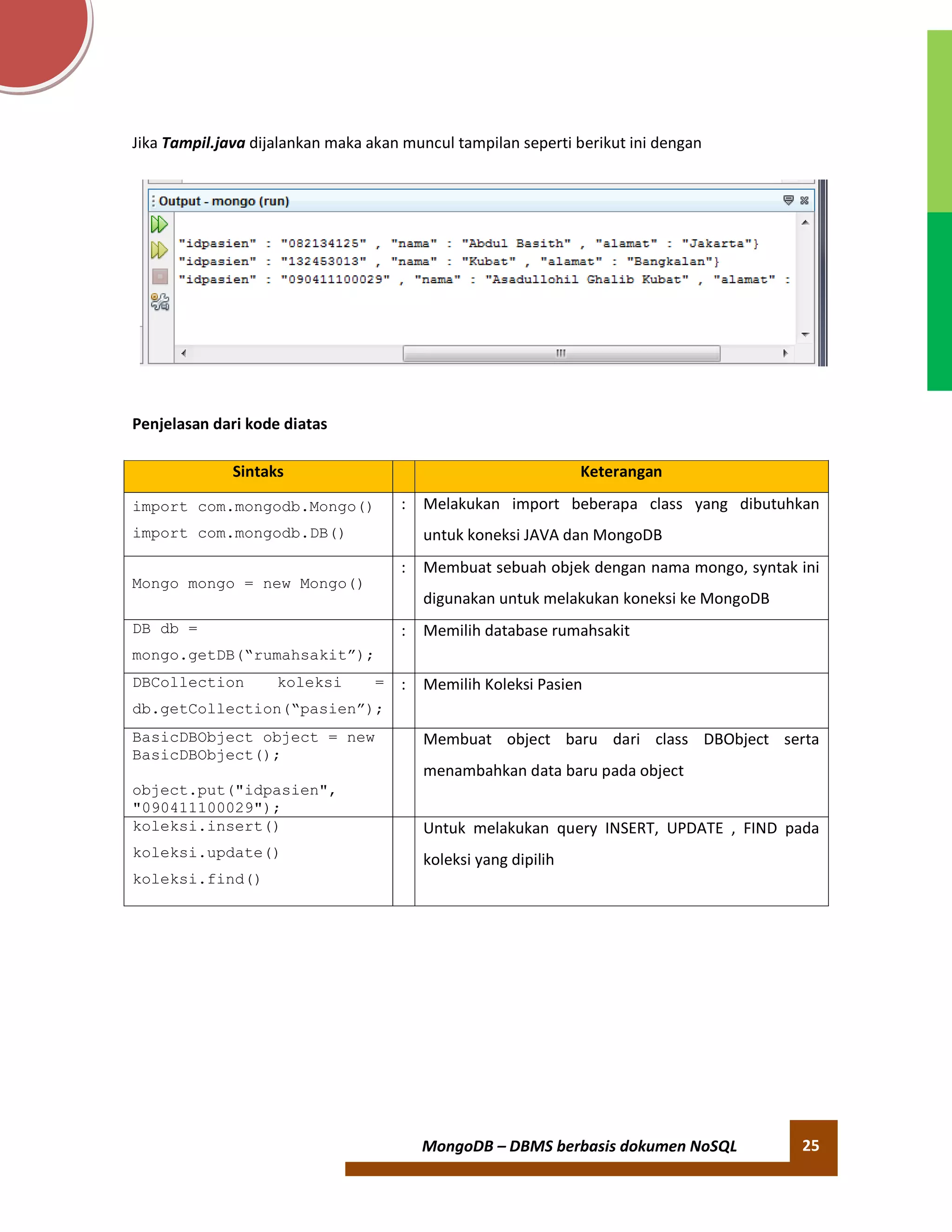This screenshot has width=952, height=1232.
Task: Minimize the Output window pane icon
Action: [x=788, y=200]
